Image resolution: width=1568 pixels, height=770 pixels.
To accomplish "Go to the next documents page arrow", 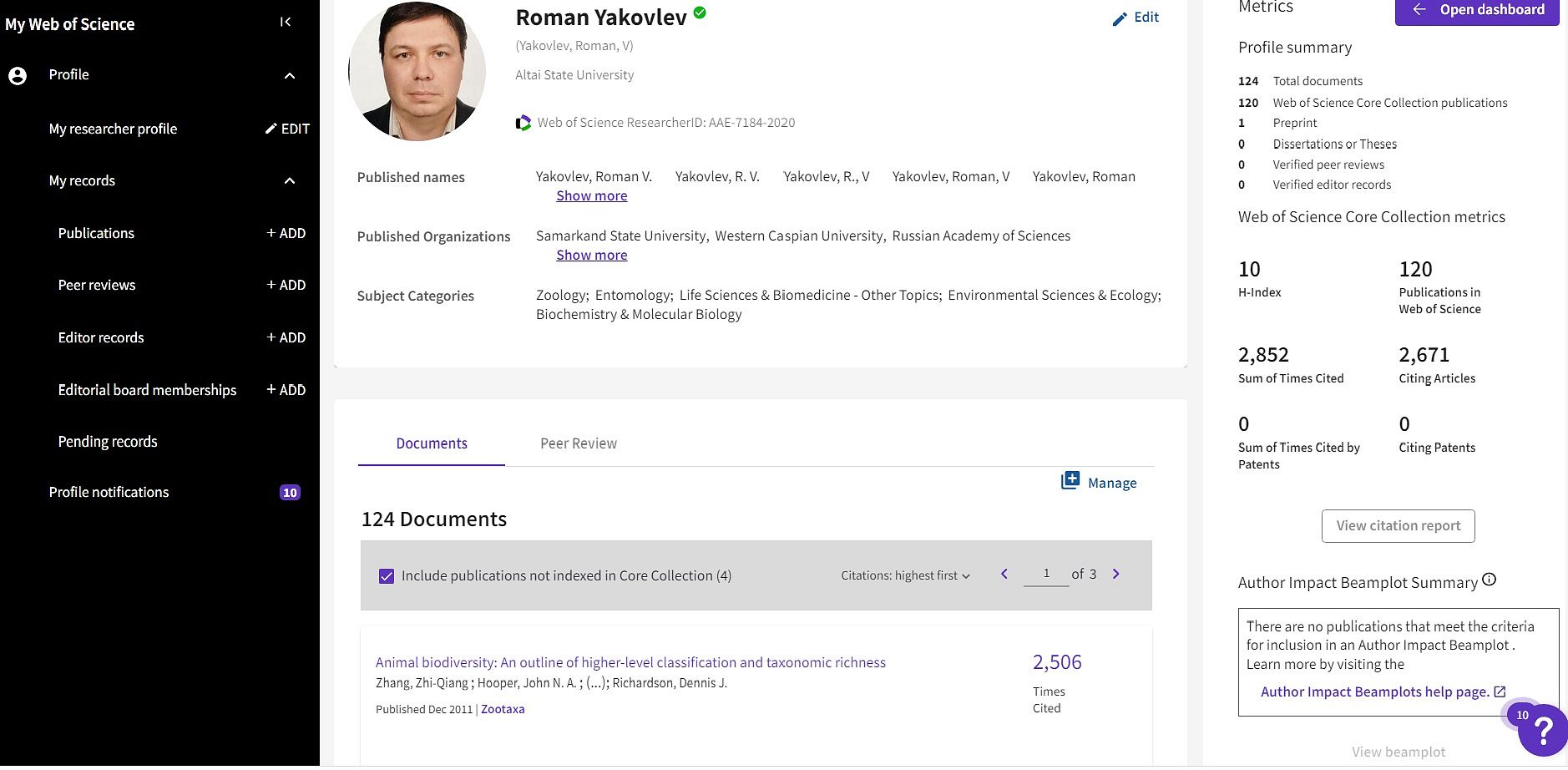I will 1115,574.
